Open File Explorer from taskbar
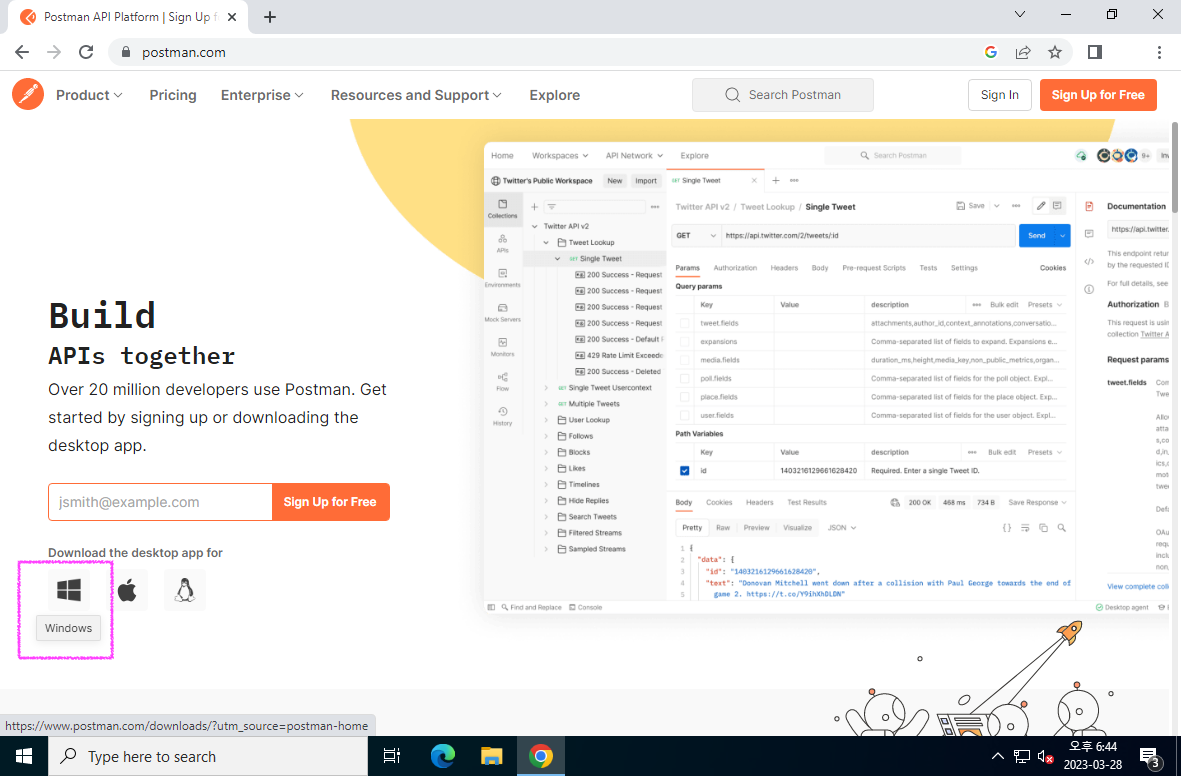This screenshot has width=1181, height=776. coord(491,756)
